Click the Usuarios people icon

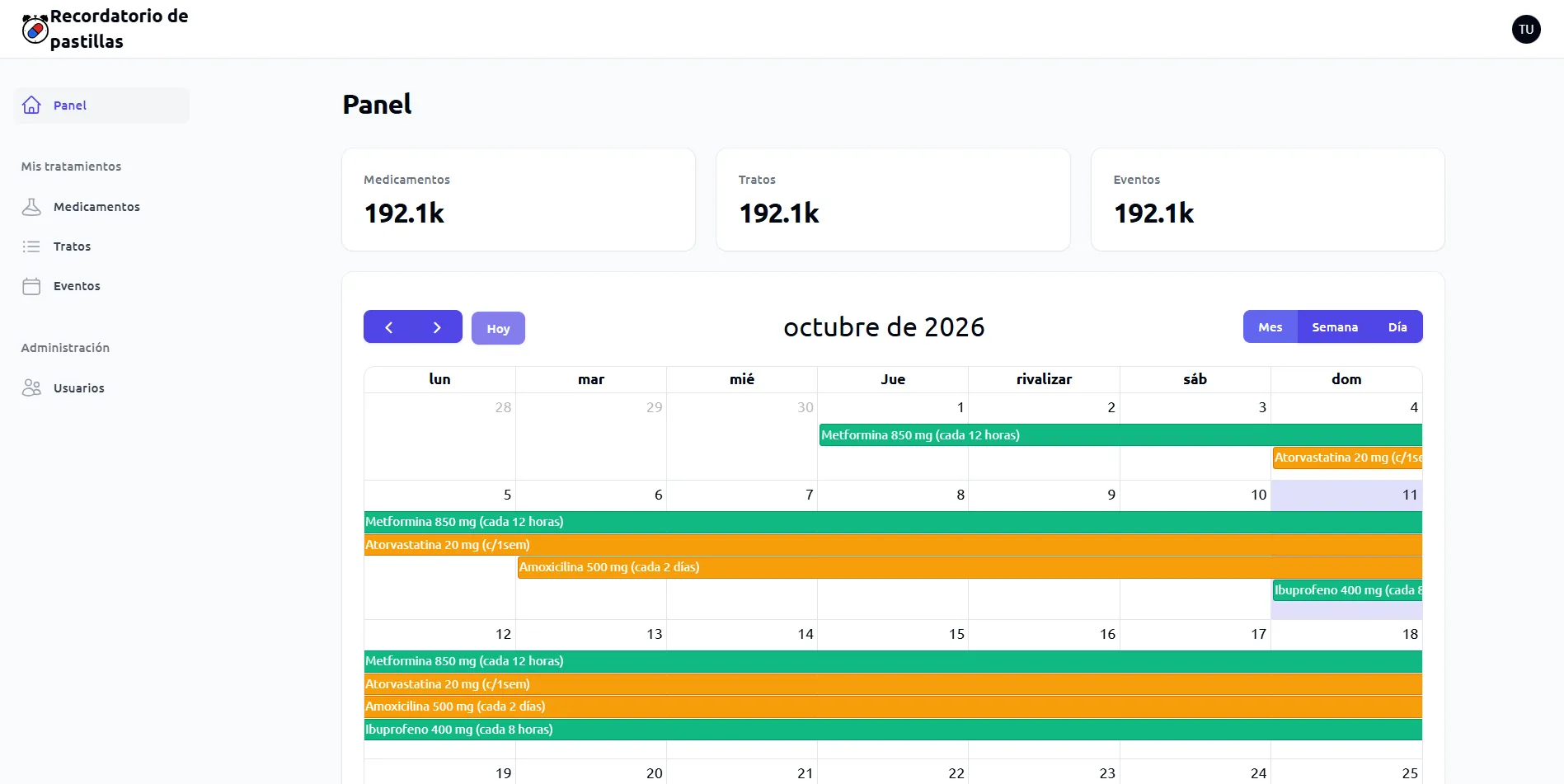(31, 388)
